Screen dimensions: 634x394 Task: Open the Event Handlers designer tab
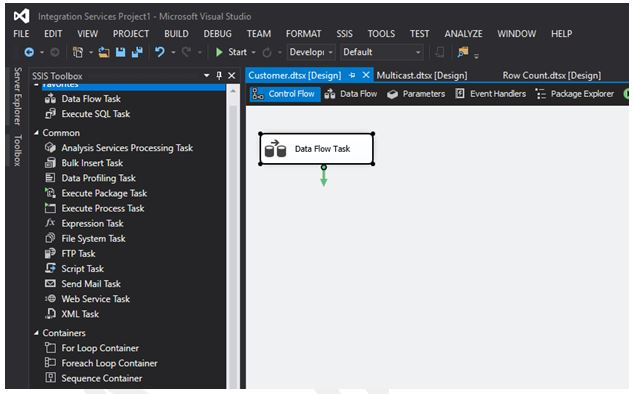[x=490, y=94]
